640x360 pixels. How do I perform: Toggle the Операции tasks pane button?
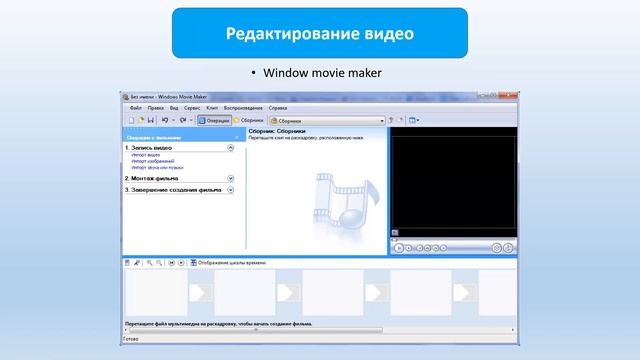tap(214, 120)
